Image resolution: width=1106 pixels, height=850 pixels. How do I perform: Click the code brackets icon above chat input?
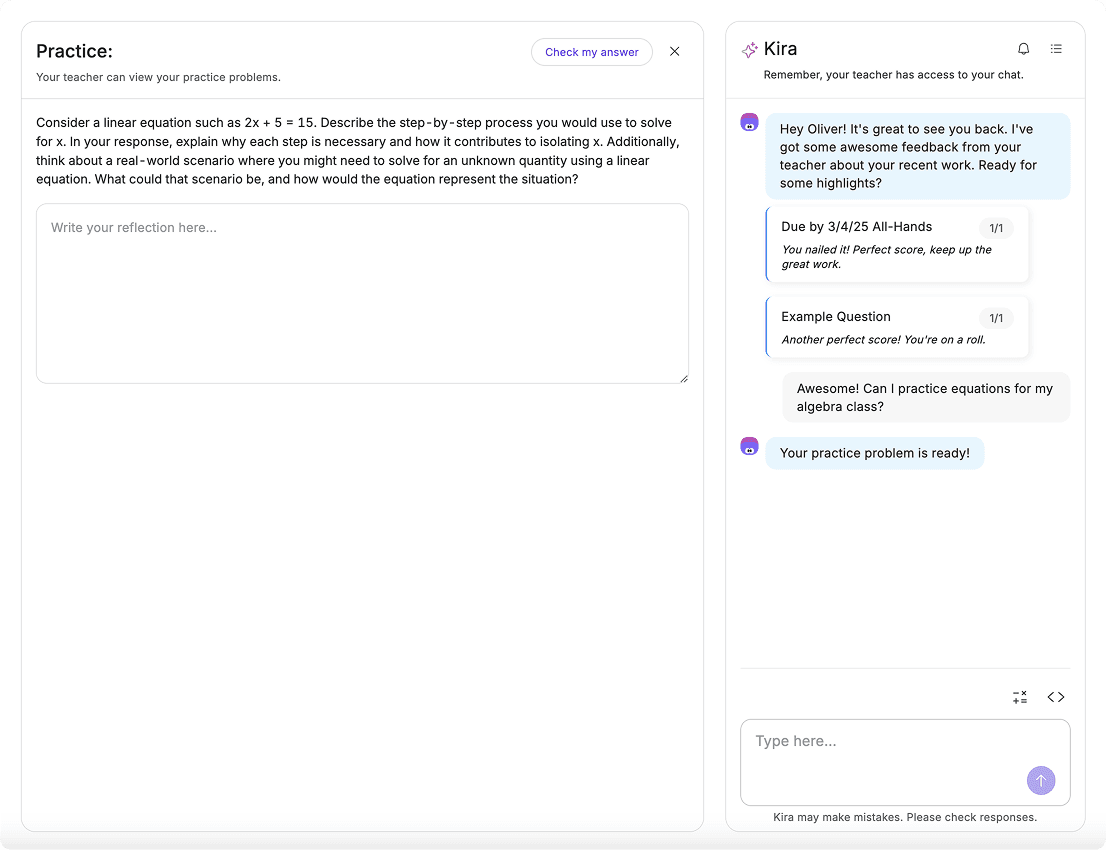pos(1056,697)
